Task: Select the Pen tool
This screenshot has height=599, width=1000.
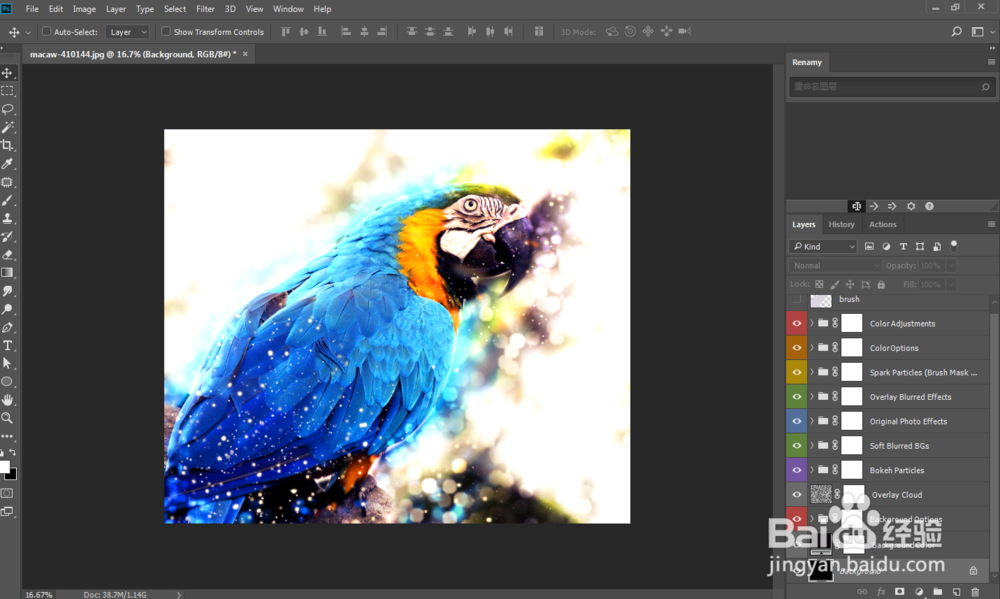Action: (x=8, y=327)
